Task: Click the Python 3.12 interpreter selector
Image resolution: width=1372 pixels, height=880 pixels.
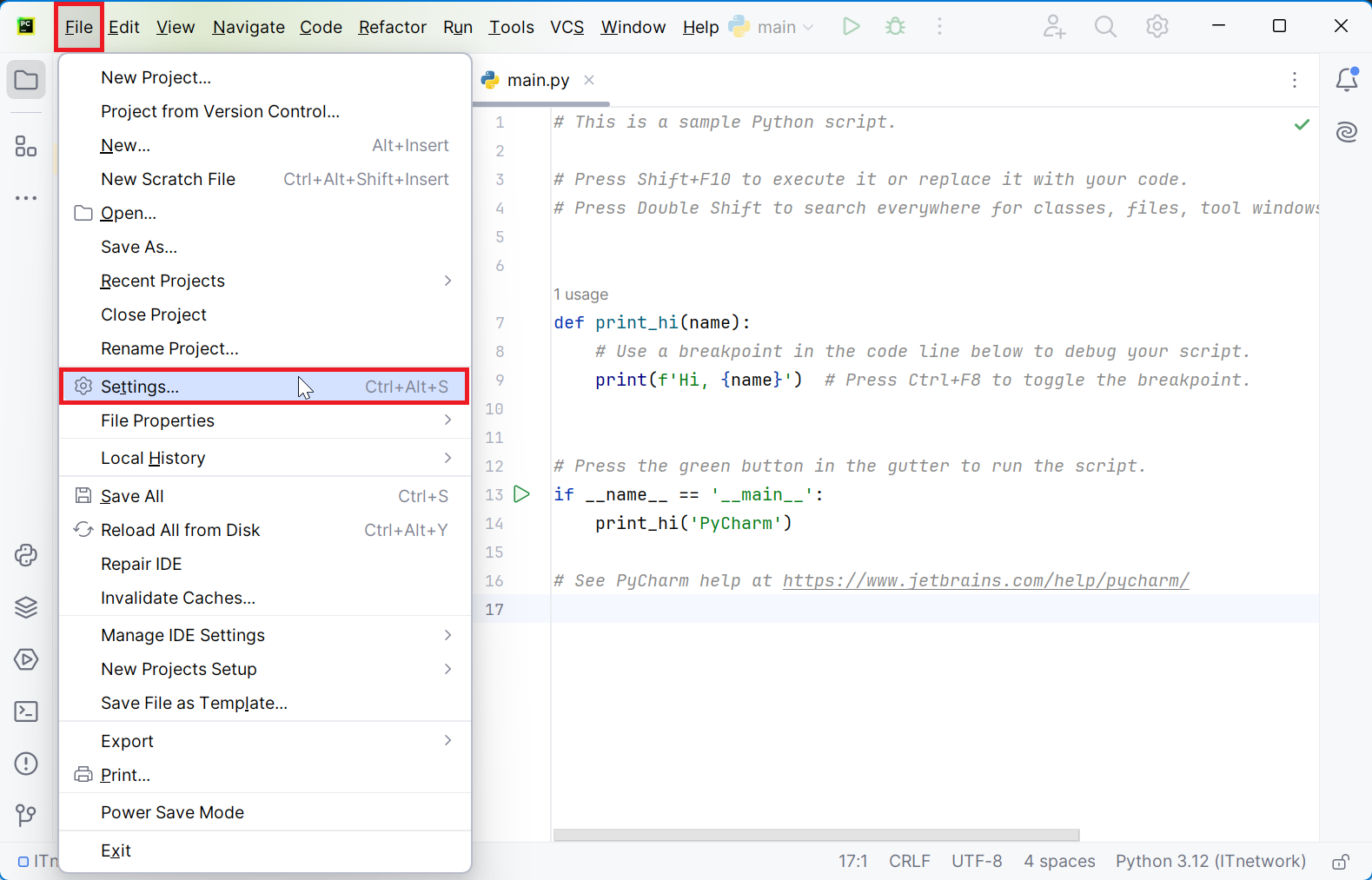Action: tap(1210, 861)
